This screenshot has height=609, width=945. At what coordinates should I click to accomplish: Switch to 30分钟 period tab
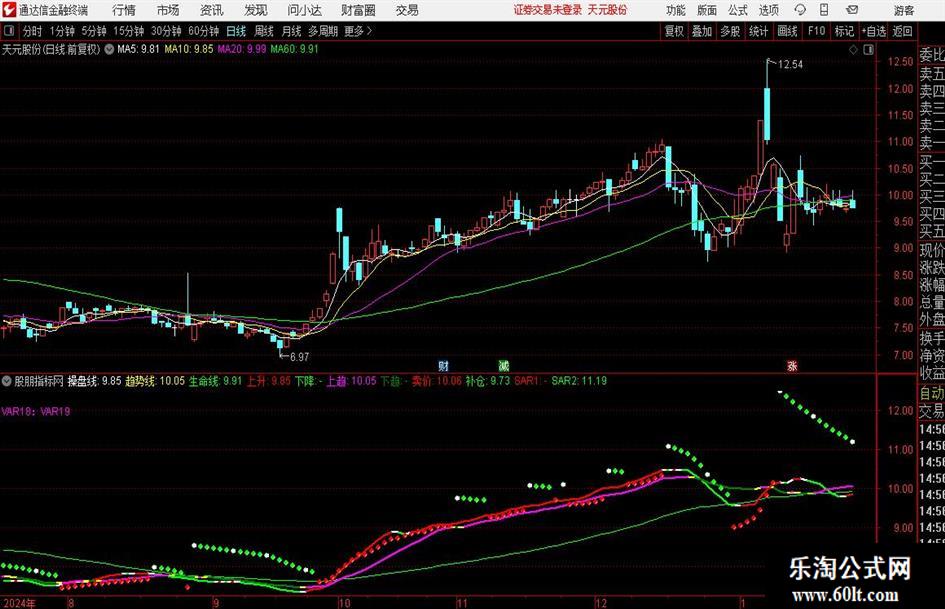166,31
